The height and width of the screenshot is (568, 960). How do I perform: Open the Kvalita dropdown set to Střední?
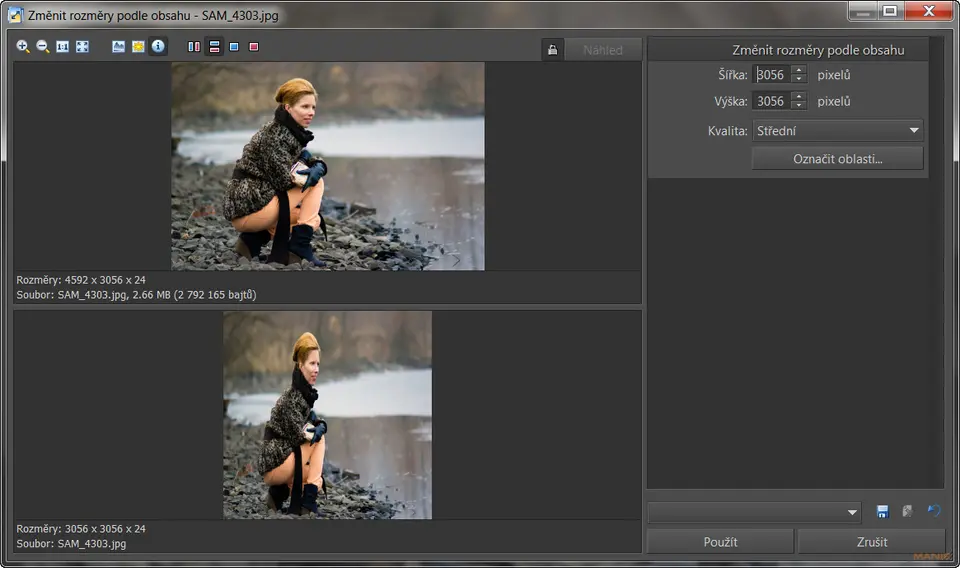click(837, 130)
